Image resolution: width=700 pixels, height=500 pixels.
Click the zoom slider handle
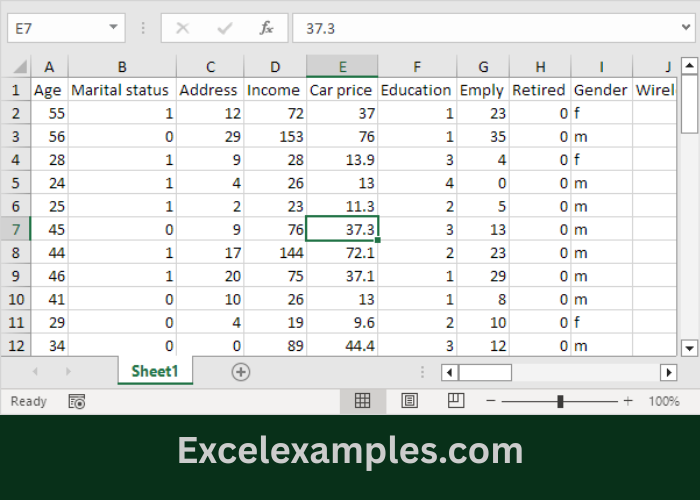[x=560, y=401]
